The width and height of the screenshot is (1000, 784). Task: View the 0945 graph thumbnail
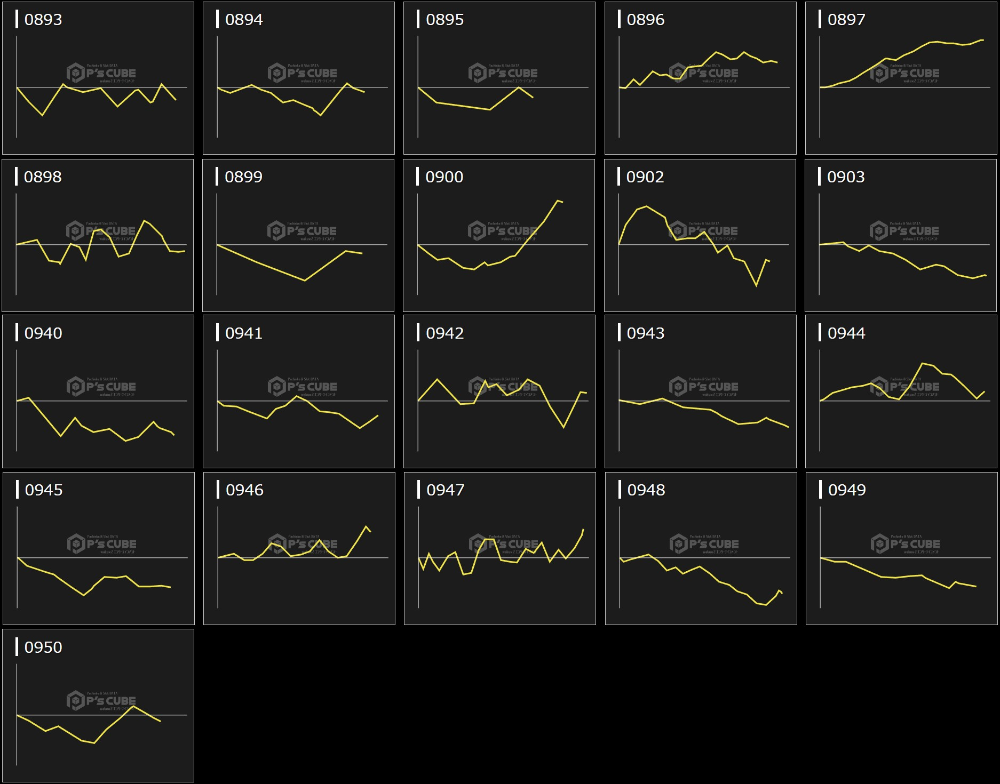(x=97, y=549)
